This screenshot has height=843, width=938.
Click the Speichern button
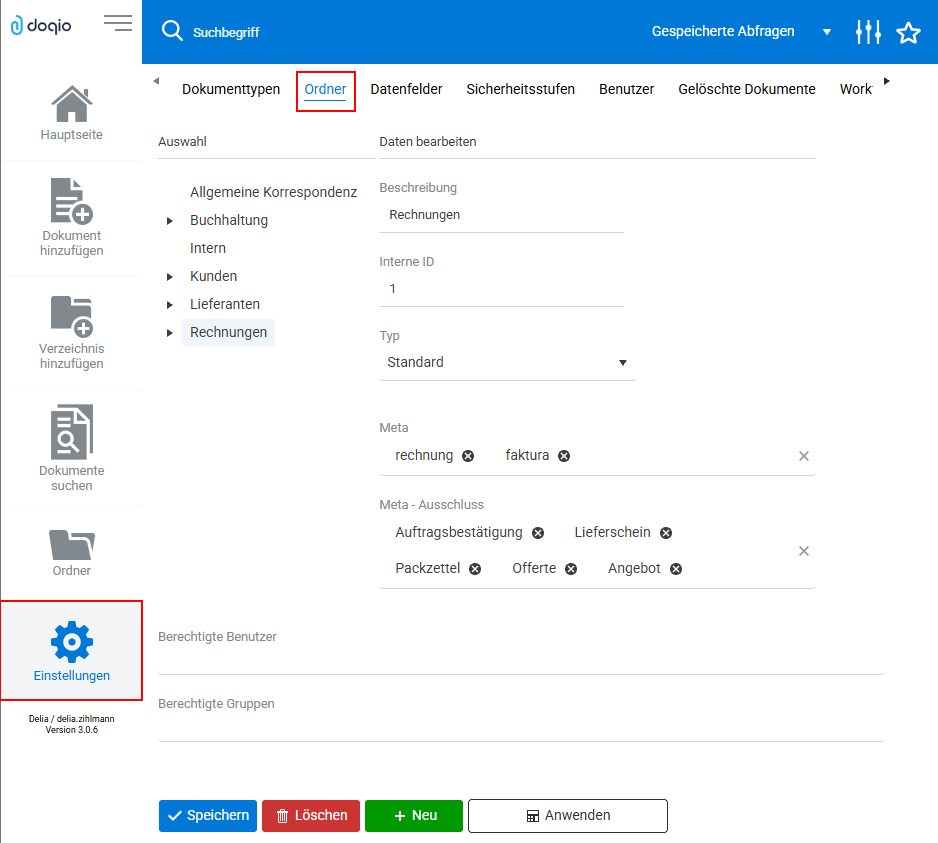point(208,815)
